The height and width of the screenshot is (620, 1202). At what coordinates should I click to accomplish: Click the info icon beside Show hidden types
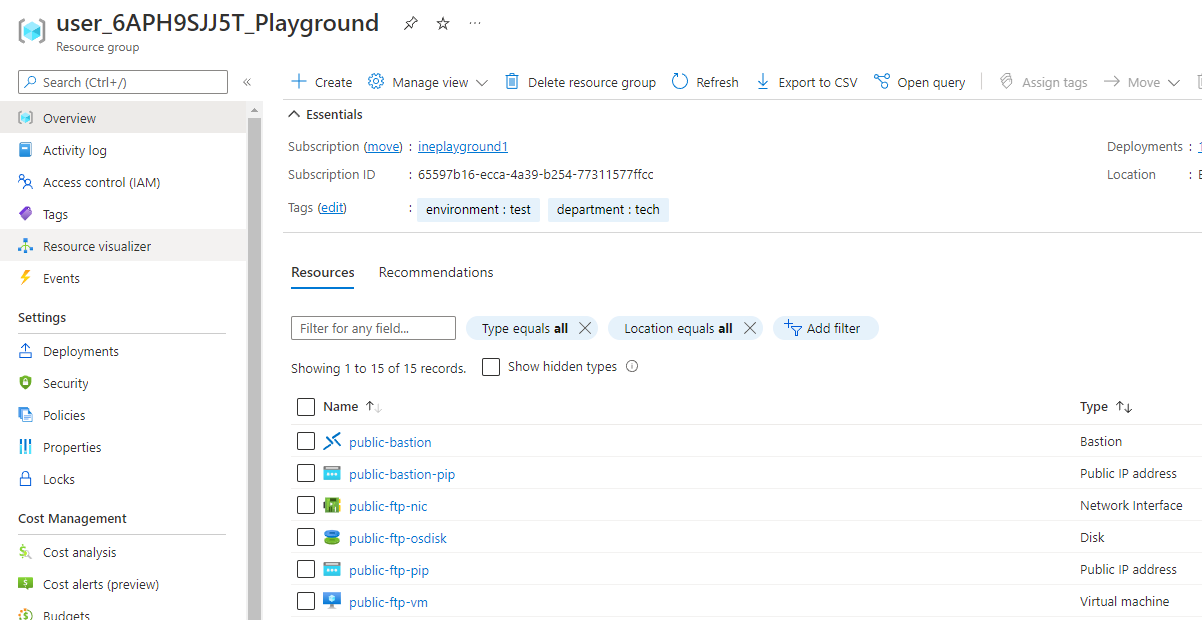pyautogui.click(x=632, y=367)
